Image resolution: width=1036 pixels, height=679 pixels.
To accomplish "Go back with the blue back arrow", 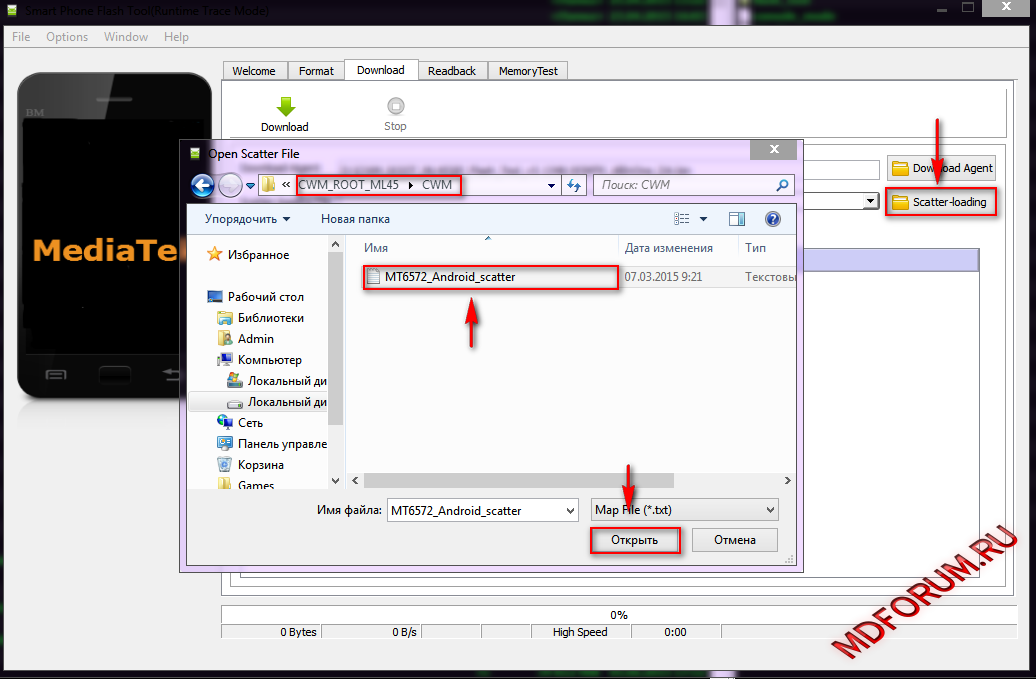I will point(203,186).
